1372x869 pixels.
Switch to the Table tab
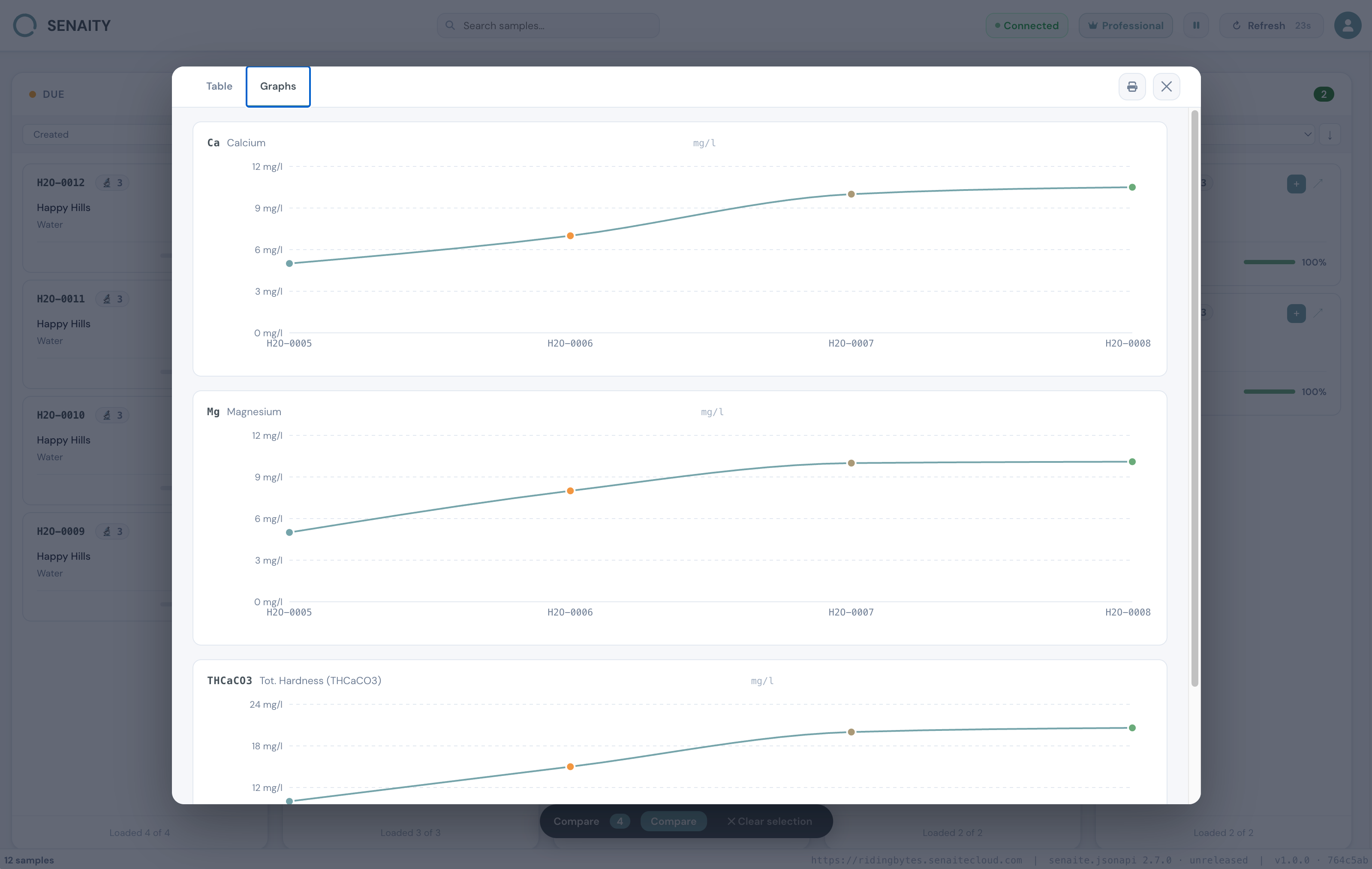point(219,86)
